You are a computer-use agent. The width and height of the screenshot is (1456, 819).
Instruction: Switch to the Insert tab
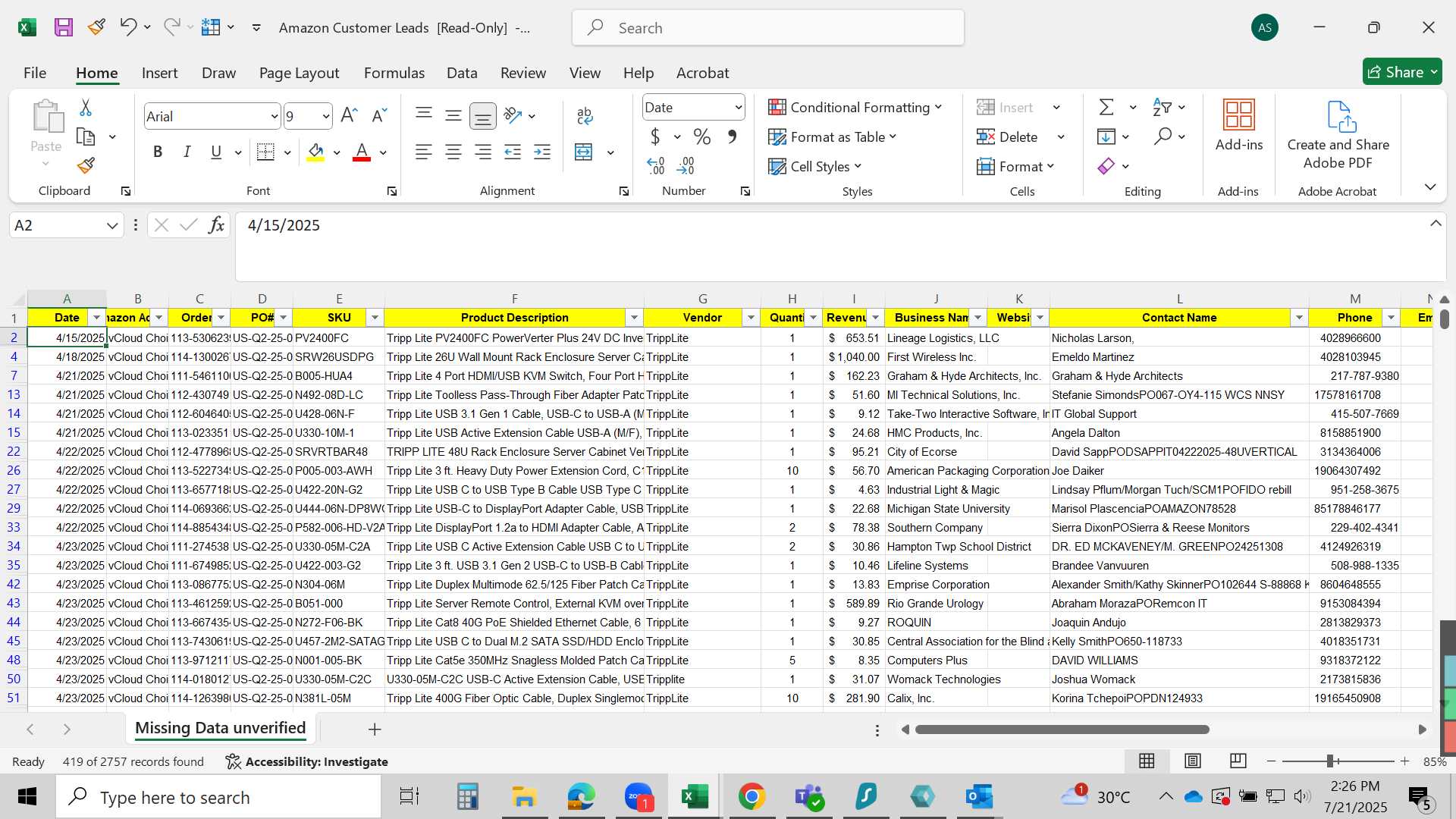point(159,73)
